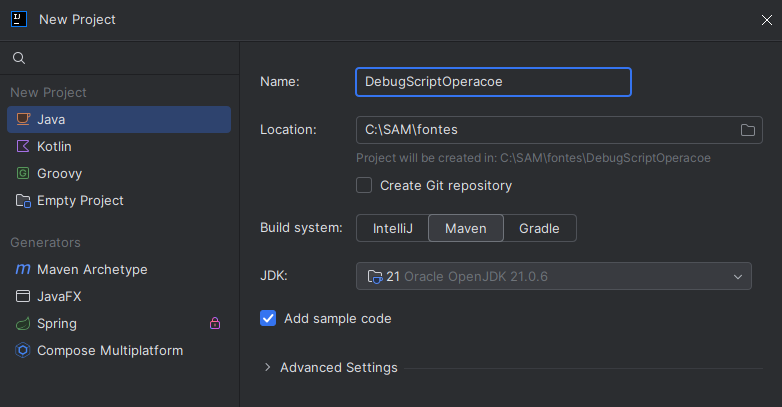Image resolution: width=782 pixels, height=407 pixels.
Task: Click the Name: label
Action: 280,82
